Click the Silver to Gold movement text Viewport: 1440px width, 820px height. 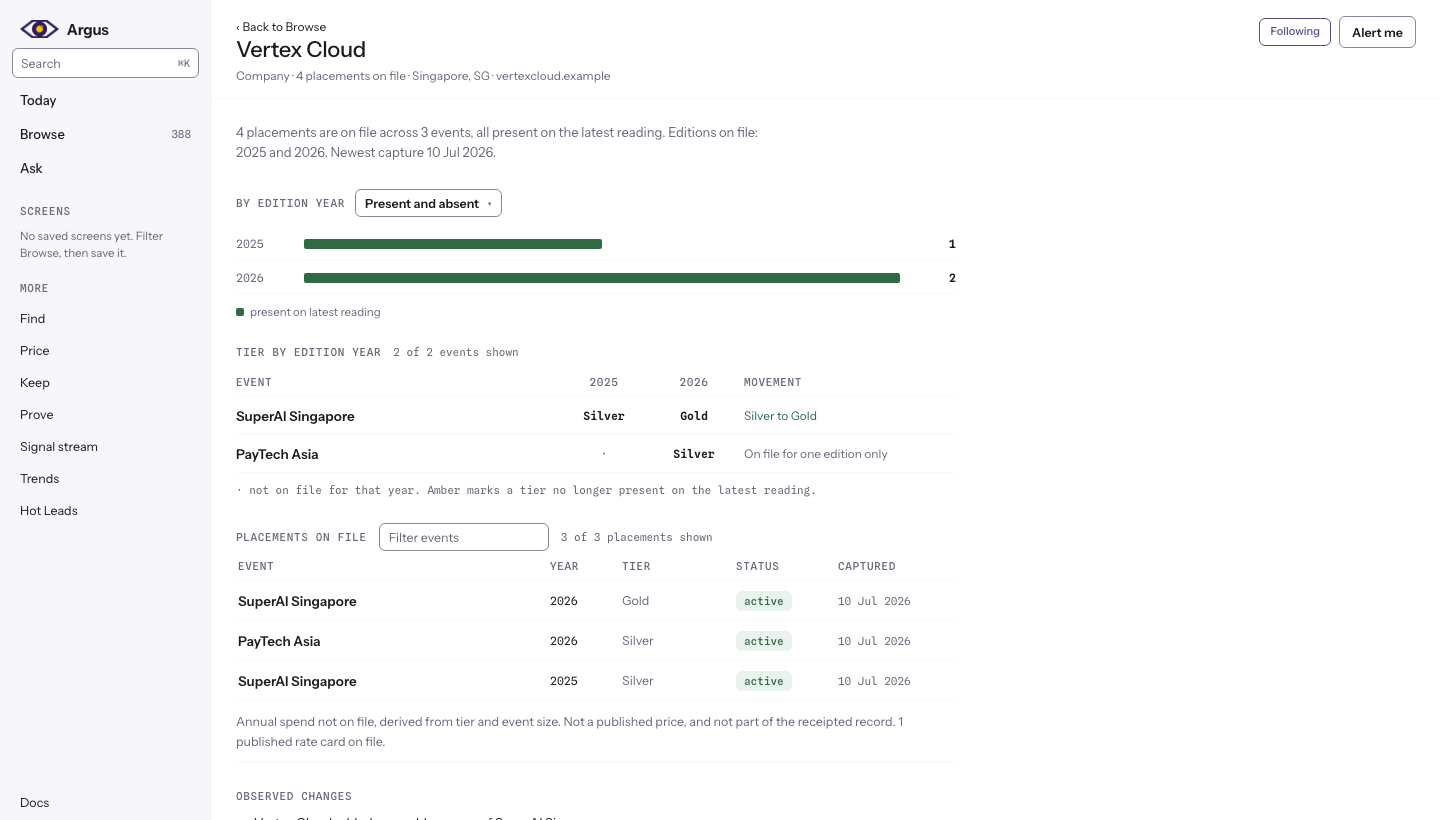[780, 416]
